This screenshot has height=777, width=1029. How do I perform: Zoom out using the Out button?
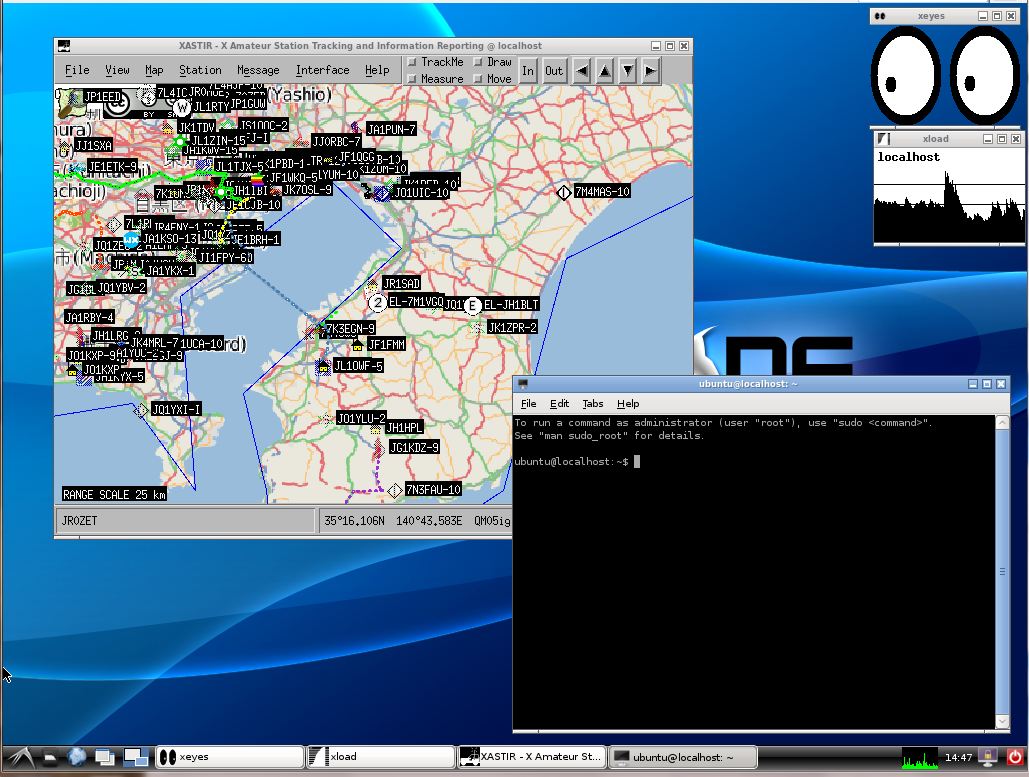pos(554,70)
